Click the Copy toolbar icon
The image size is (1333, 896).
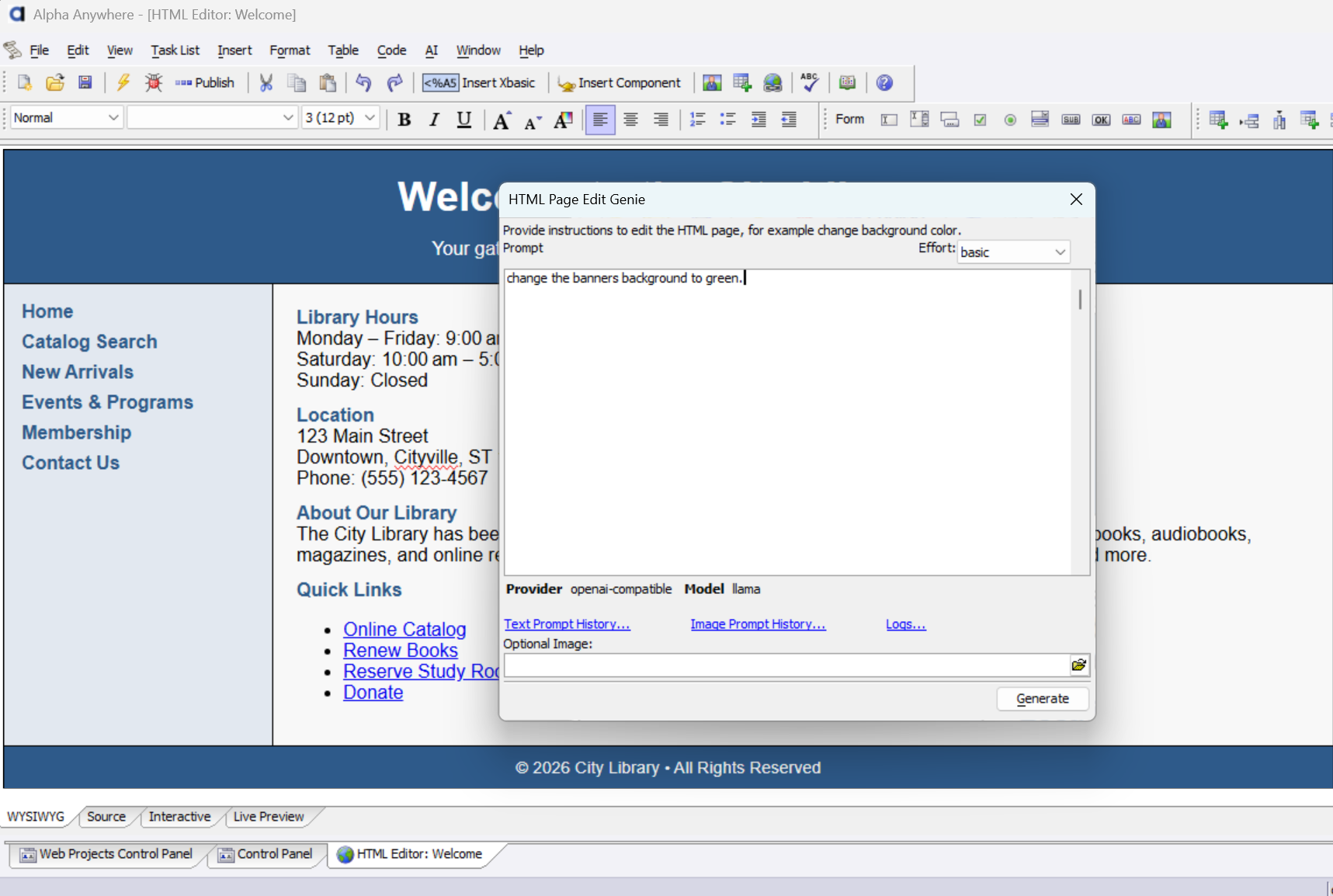pyautogui.click(x=297, y=83)
